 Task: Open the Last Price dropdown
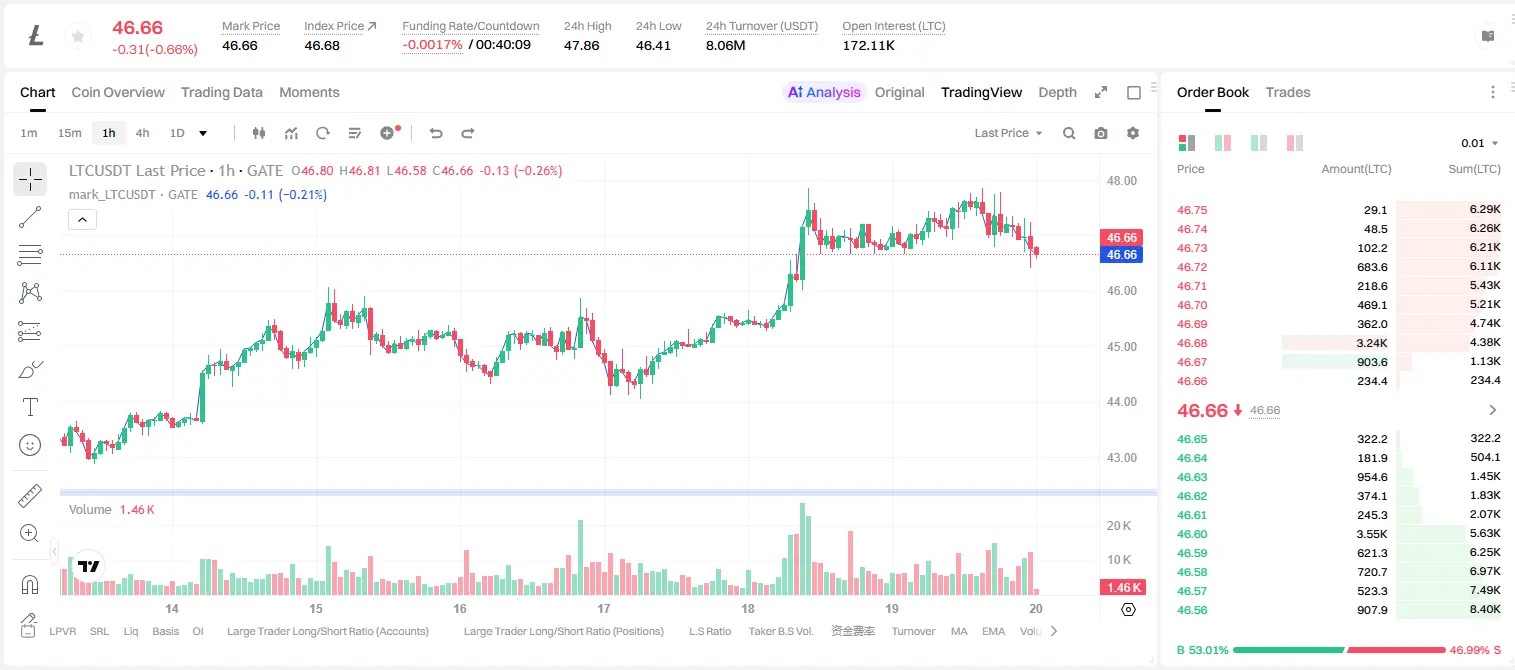tap(1008, 133)
